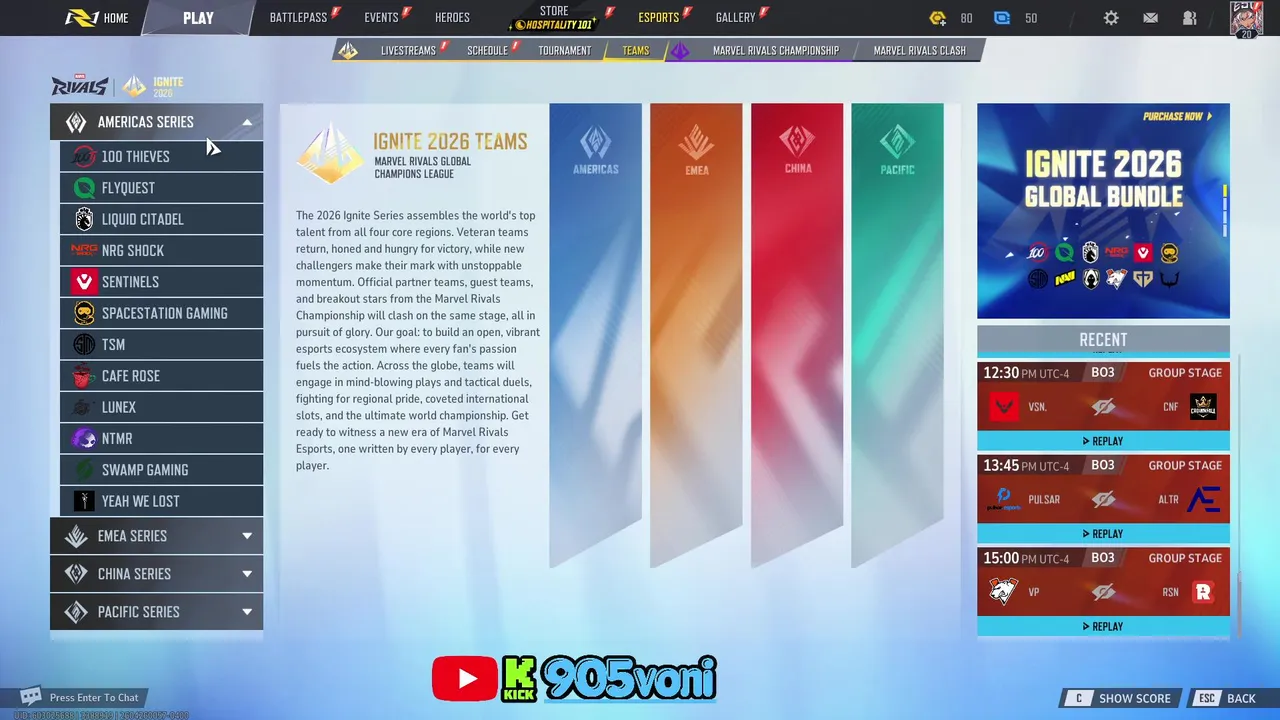The image size is (1280, 720).
Task: Watch replay of VP vs RSN match
Action: (1103, 627)
